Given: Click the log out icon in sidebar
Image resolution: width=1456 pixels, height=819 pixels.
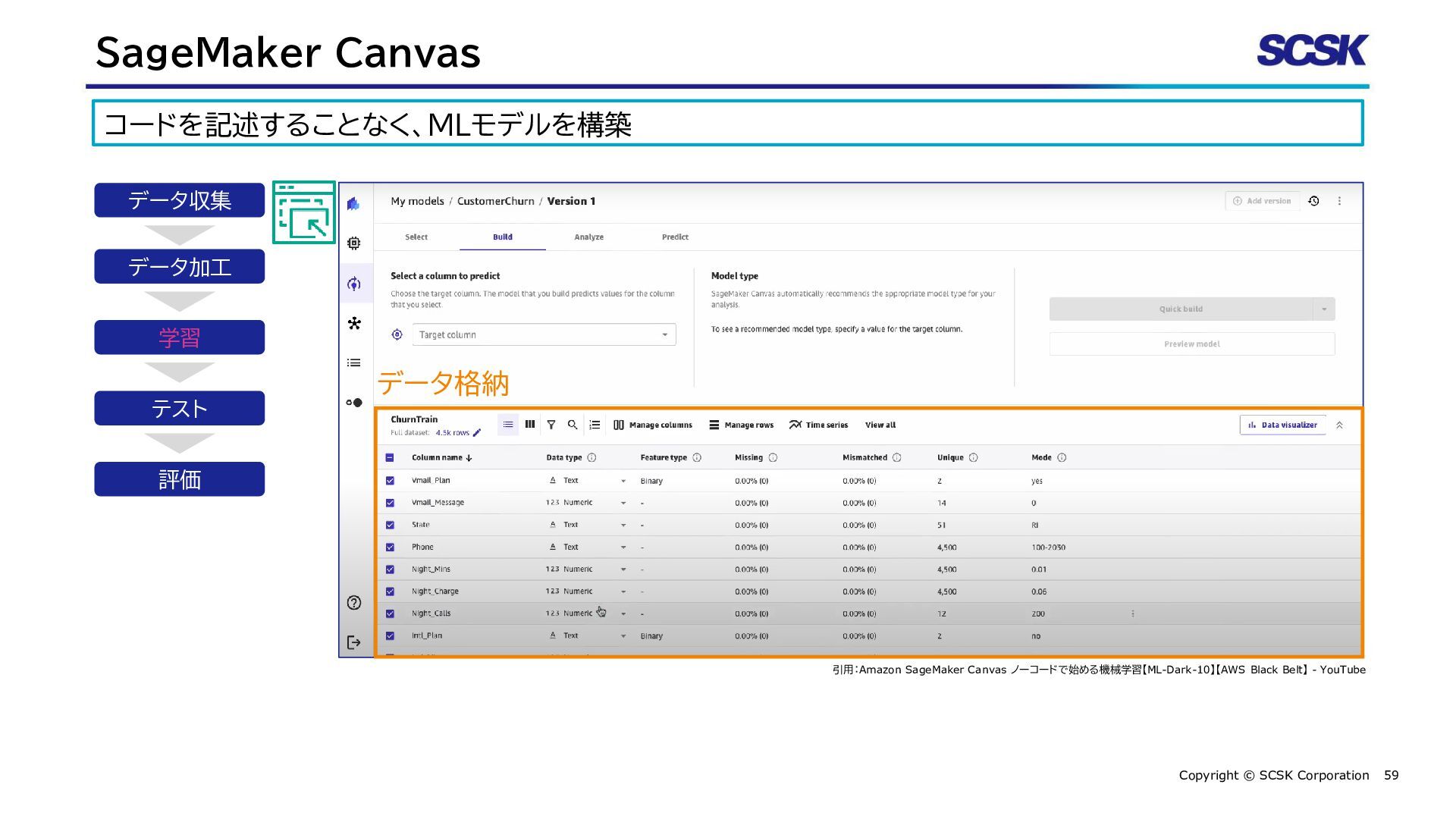Looking at the screenshot, I should click(353, 642).
